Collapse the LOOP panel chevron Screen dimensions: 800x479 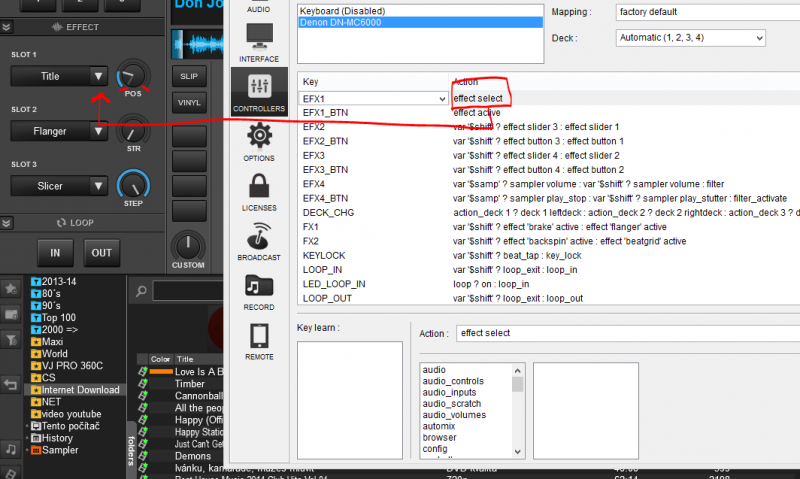pyautogui.click(x=7, y=223)
